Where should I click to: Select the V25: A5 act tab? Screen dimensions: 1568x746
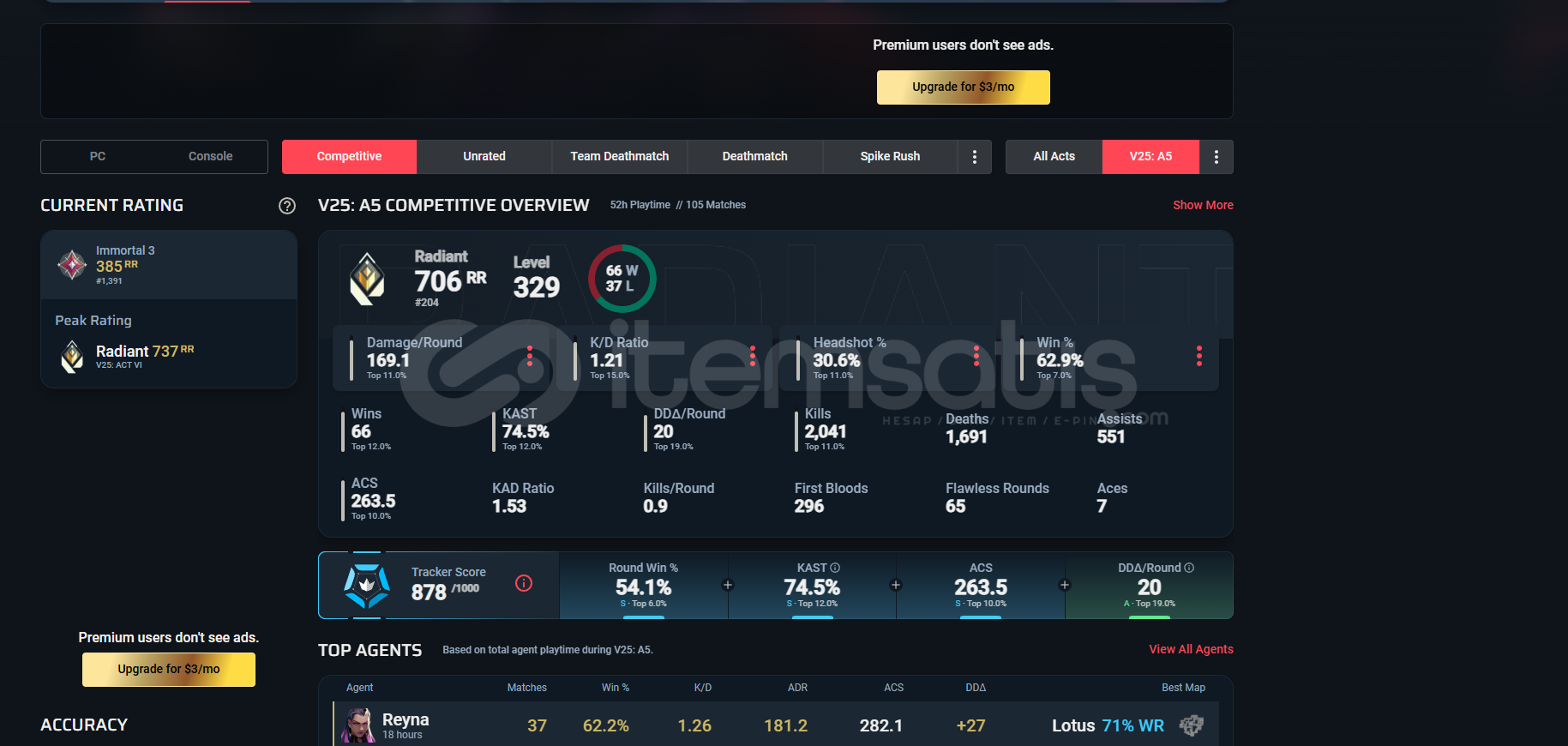tap(1150, 157)
